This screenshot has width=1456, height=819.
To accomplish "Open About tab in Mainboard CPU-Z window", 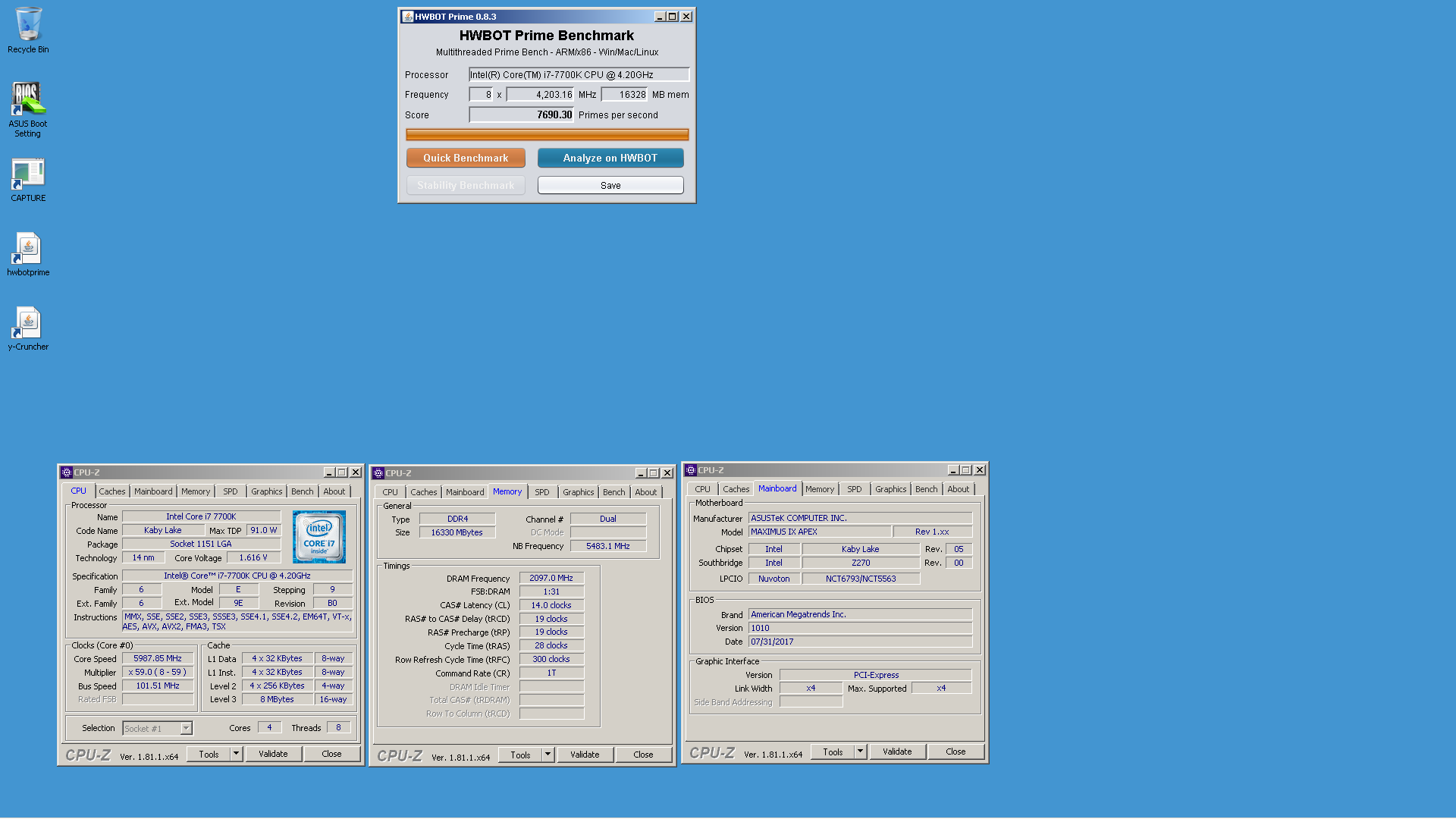I will pyautogui.click(x=959, y=489).
